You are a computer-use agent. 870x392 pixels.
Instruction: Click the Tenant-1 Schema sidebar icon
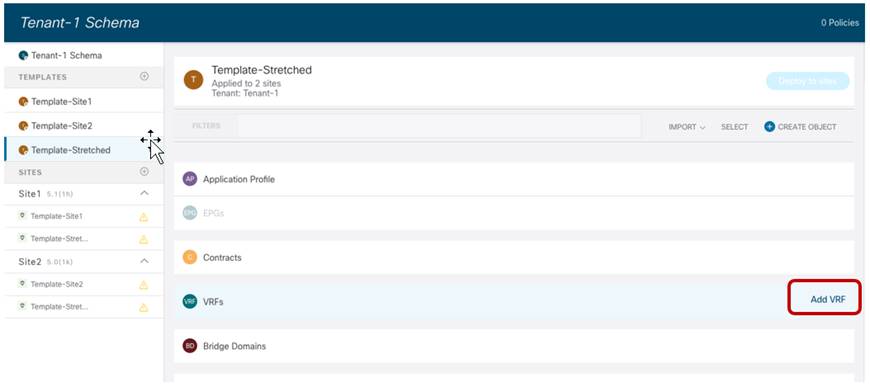coord(23,55)
